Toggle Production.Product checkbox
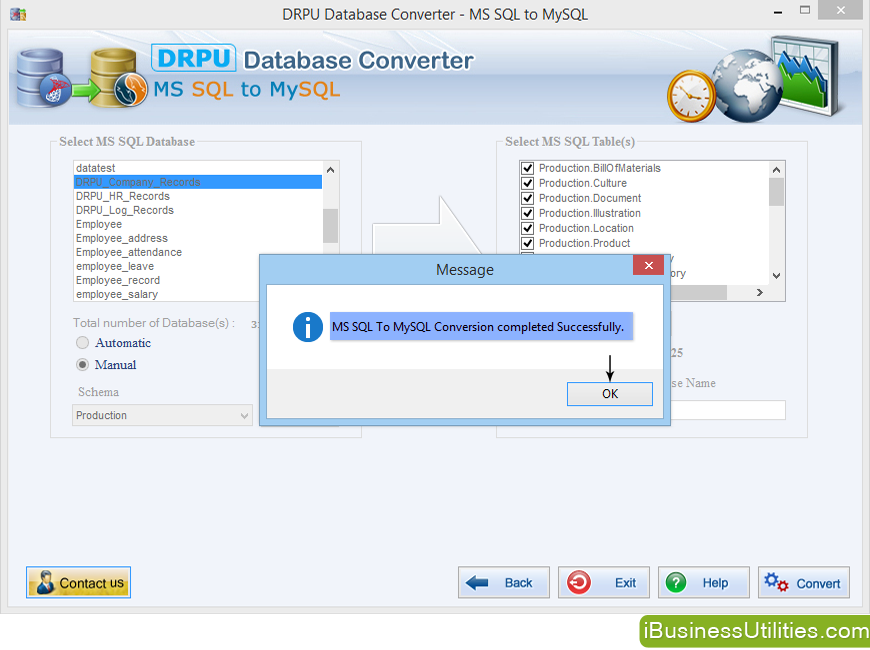Viewport: 870px width, 650px height. coord(527,243)
